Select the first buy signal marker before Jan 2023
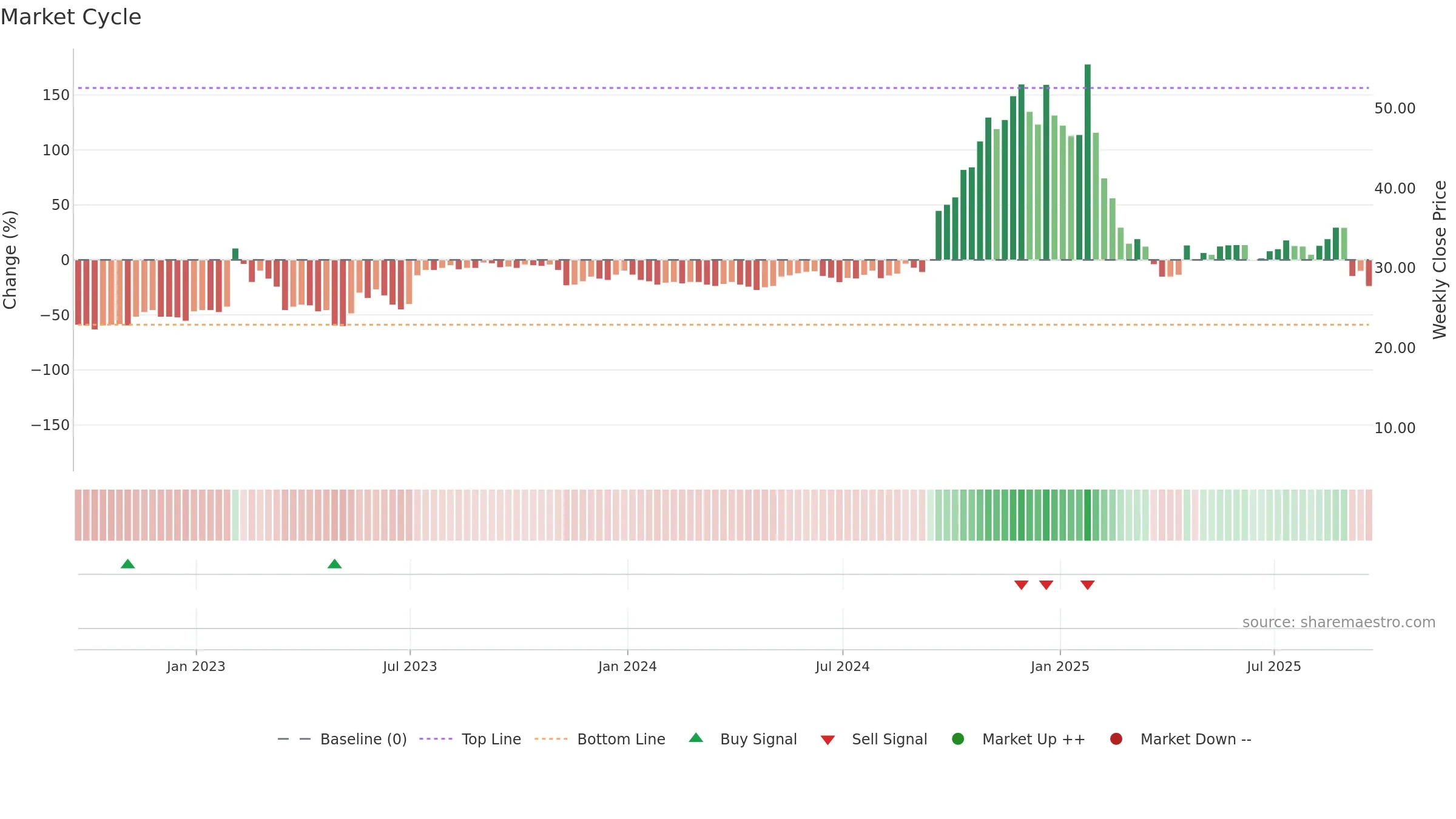Viewport: 1456px width, 819px height. [127, 564]
